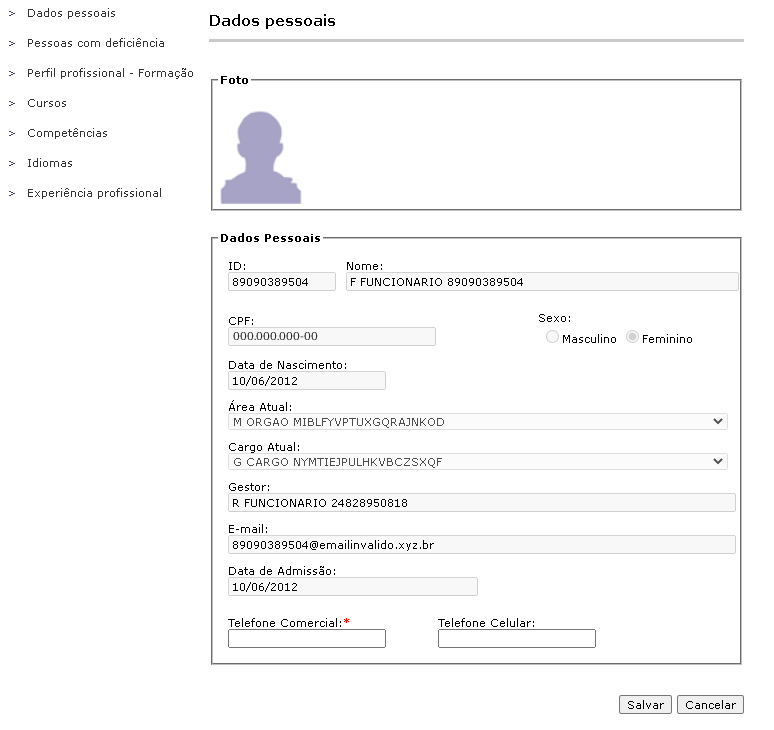This screenshot has height=730, width=774.
Task: Click the Gestor name field
Action: coord(482,503)
